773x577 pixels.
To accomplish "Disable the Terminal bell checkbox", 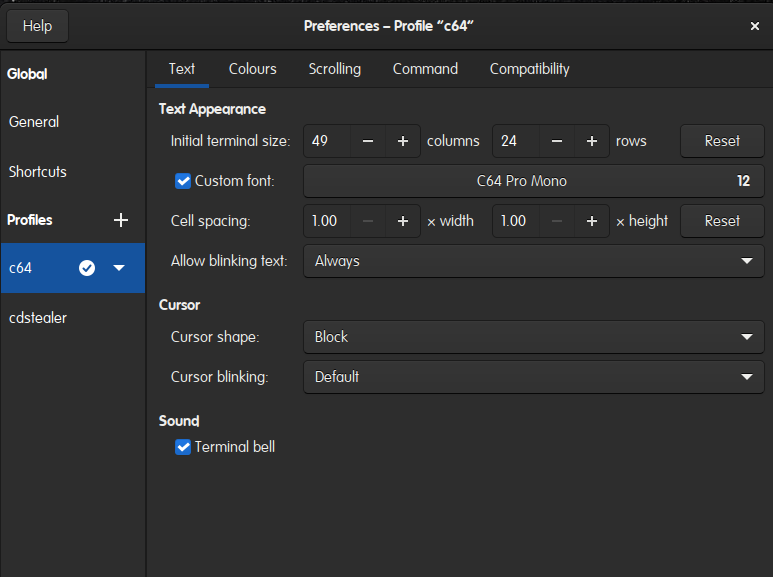I will coord(183,447).
